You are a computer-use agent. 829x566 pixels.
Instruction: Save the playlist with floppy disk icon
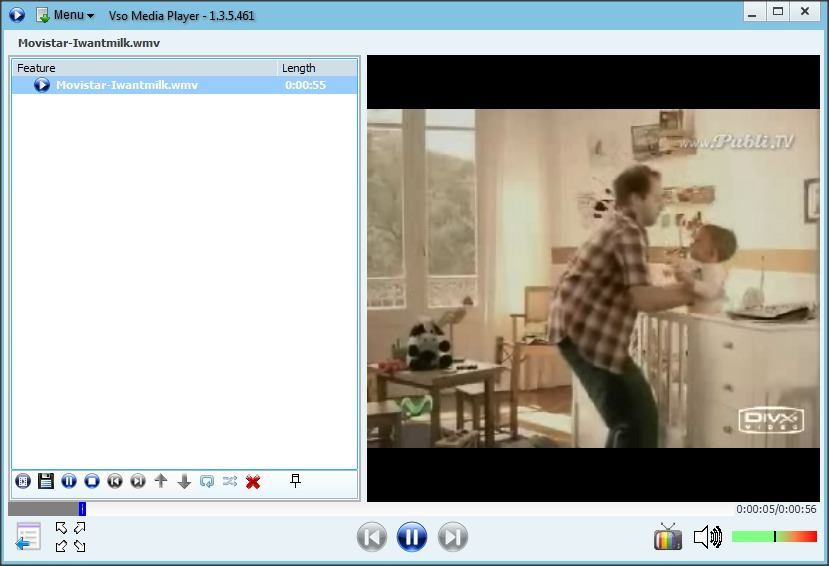click(46, 481)
